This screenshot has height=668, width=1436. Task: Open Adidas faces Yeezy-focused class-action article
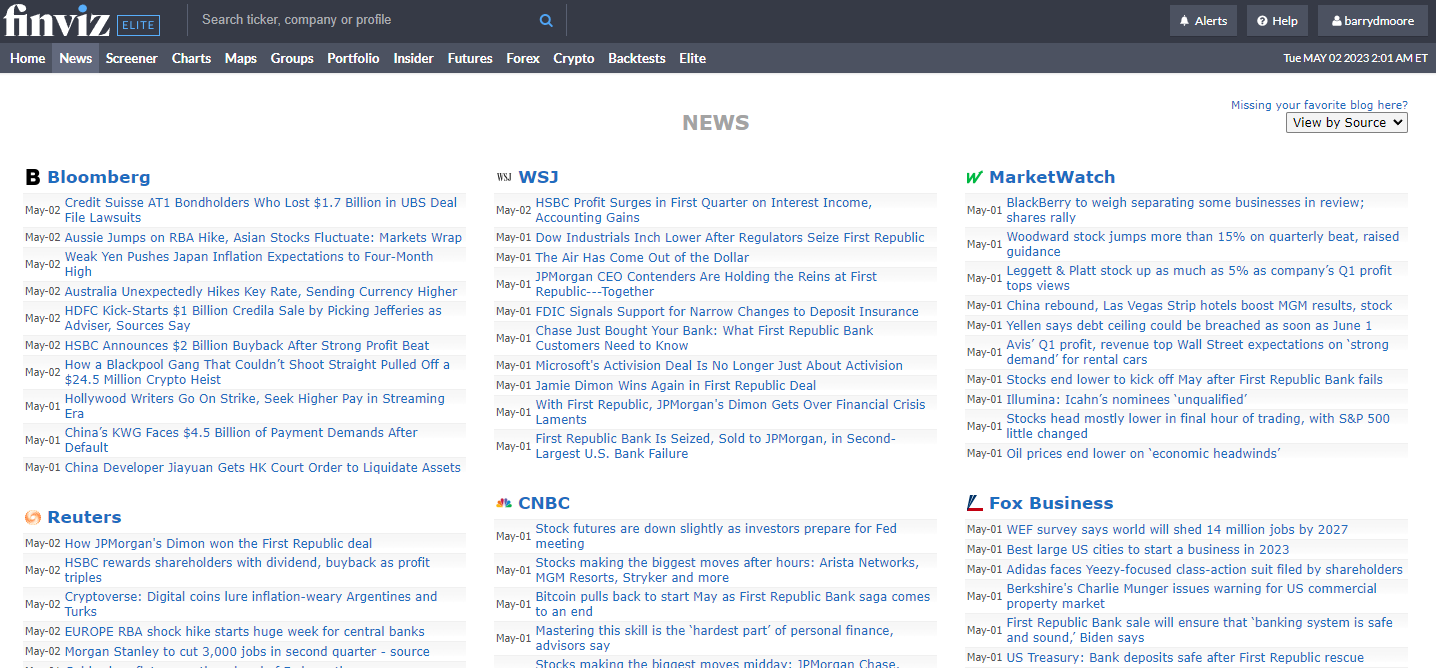tap(1205, 569)
